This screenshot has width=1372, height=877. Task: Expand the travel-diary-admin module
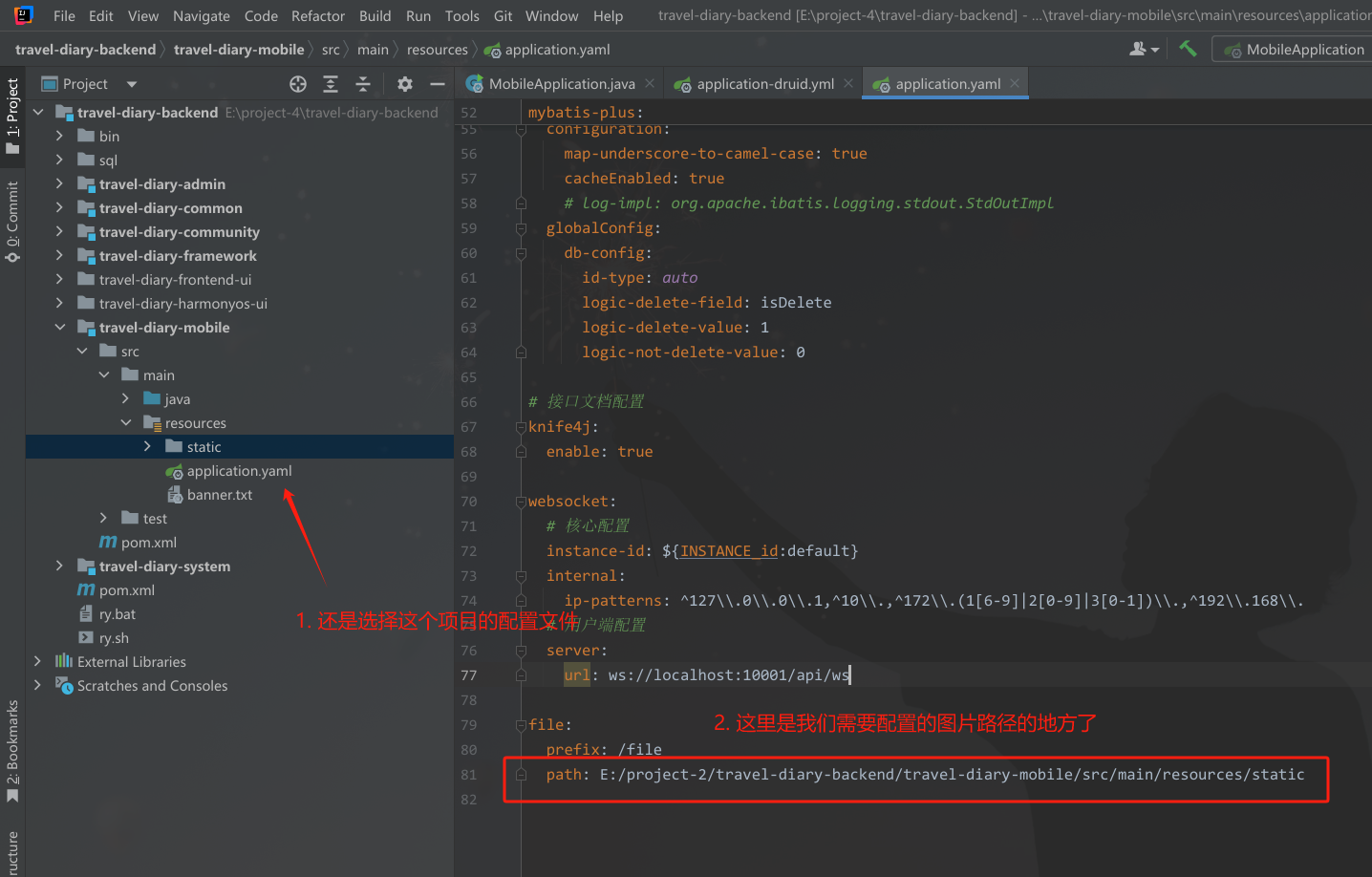(x=59, y=184)
